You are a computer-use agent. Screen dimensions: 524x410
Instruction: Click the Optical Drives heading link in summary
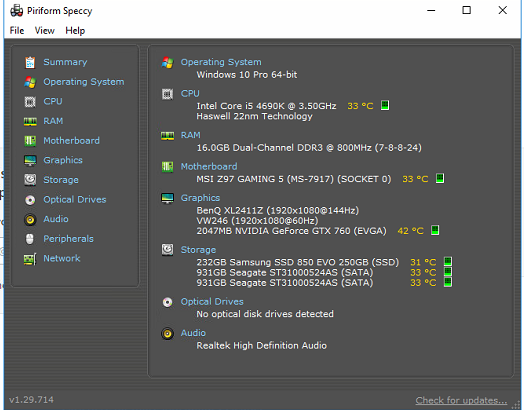[x=212, y=302]
